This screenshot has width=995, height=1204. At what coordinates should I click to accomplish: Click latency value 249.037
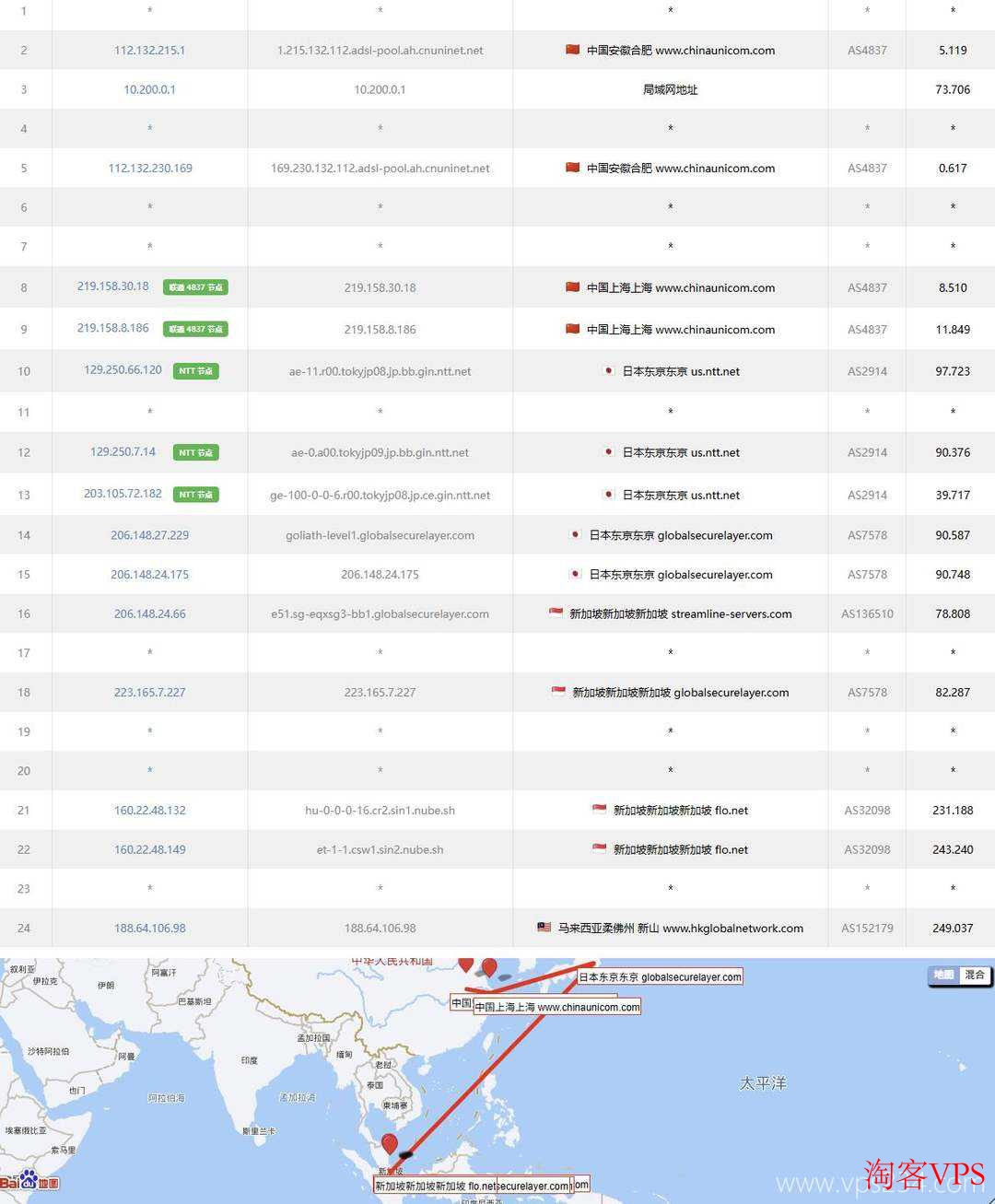click(x=953, y=928)
